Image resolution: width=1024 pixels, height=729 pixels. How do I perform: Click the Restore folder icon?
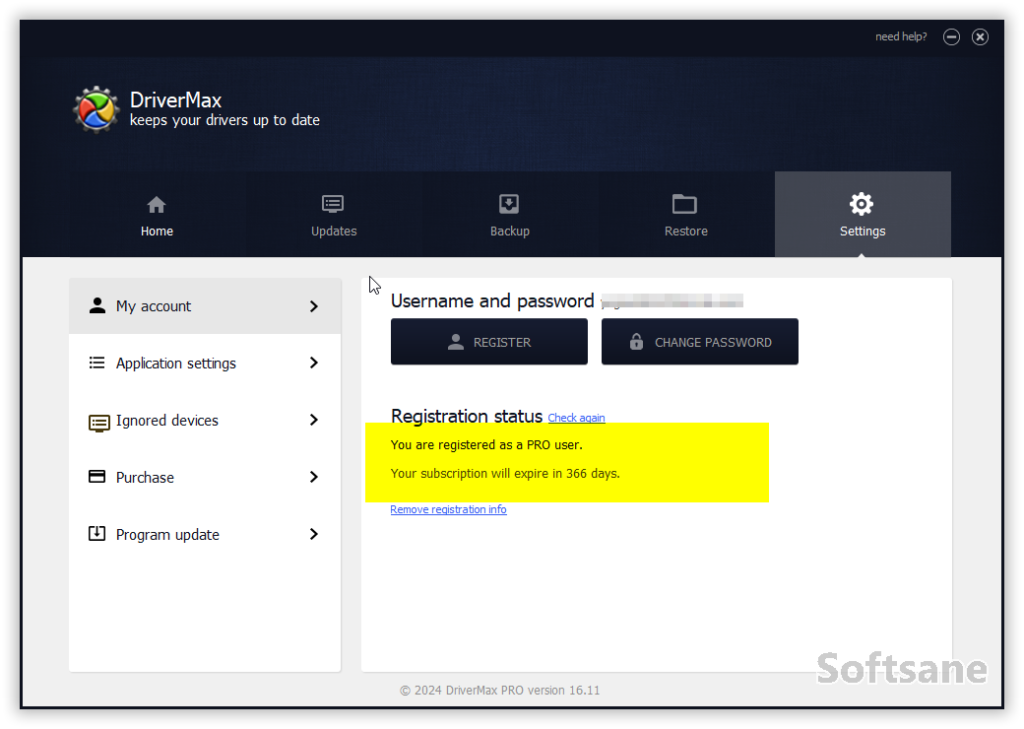pyautogui.click(x=685, y=204)
